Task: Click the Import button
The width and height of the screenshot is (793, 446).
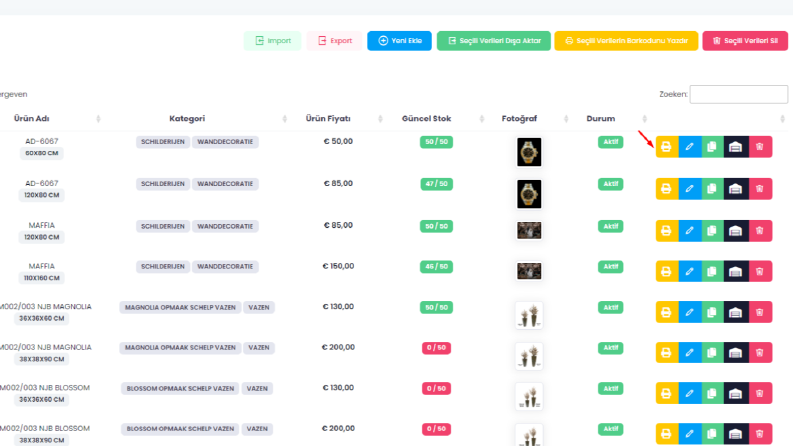Action: click(x=273, y=40)
